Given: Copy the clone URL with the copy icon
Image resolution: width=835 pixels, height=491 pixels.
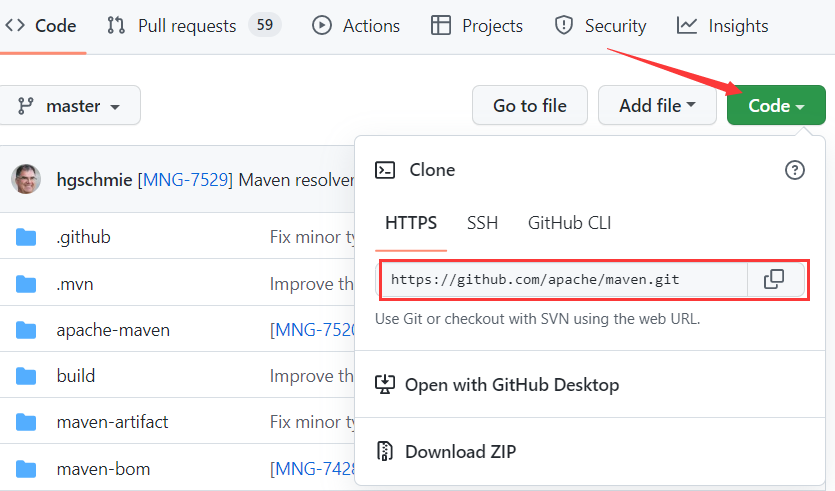Looking at the screenshot, I should tap(774, 280).
